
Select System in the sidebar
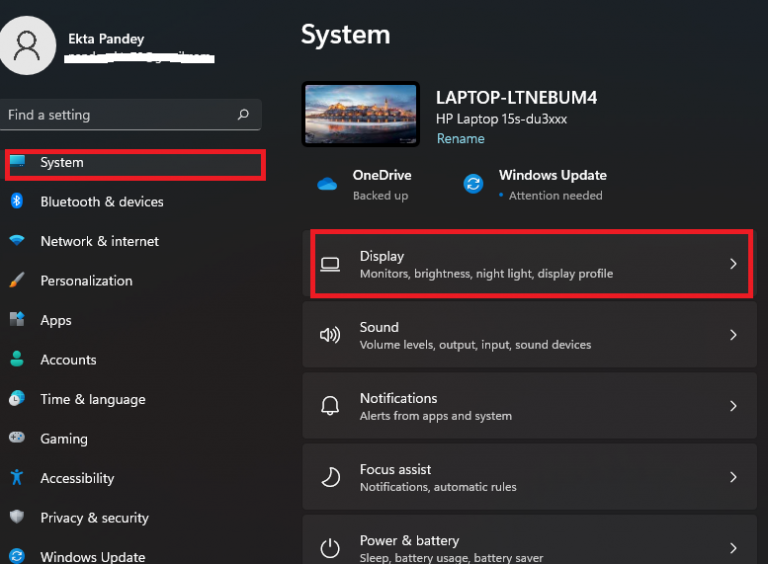click(x=62, y=163)
